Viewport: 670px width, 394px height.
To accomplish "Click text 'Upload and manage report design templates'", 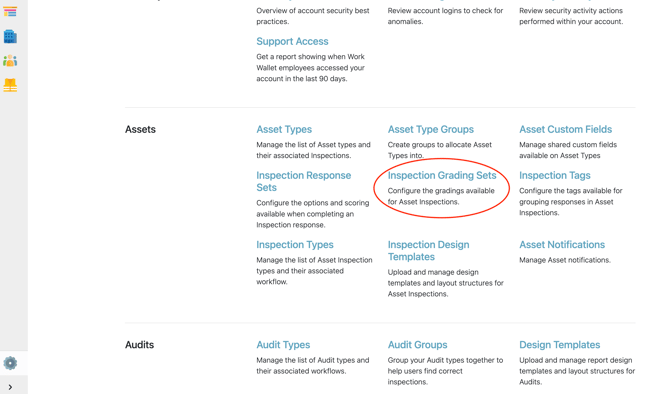I will pyautogui.click(x=576, y=366).
